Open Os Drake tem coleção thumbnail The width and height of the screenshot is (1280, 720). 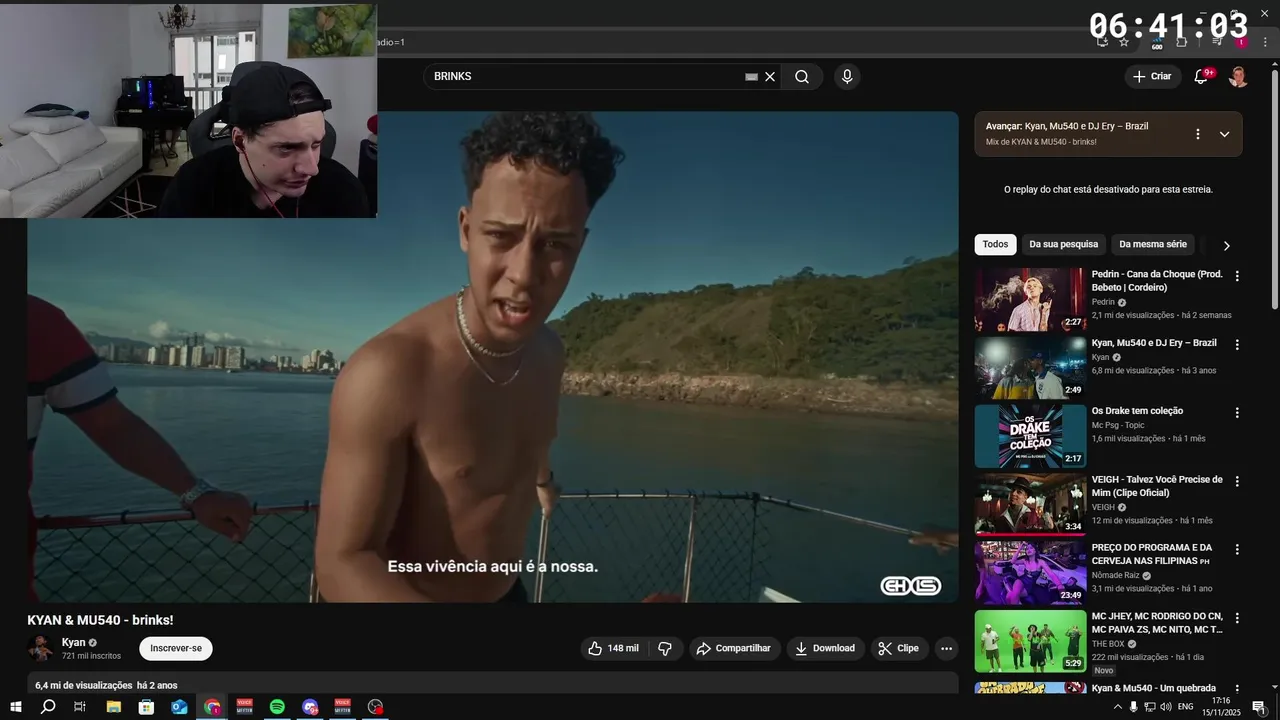[x=1030, y=436]
